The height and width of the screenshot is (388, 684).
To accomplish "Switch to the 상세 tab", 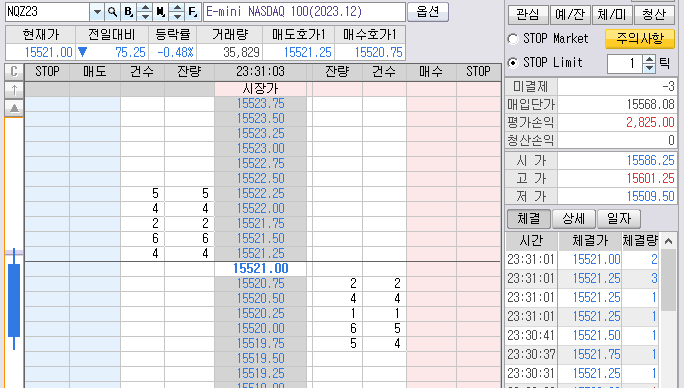I will coord(573,219).
